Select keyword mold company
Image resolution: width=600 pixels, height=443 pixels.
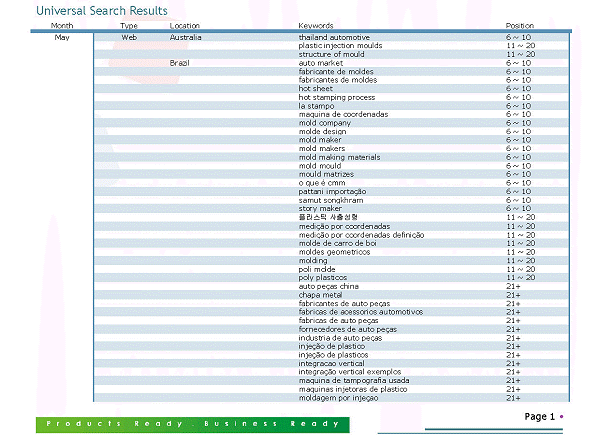[324, 123]
